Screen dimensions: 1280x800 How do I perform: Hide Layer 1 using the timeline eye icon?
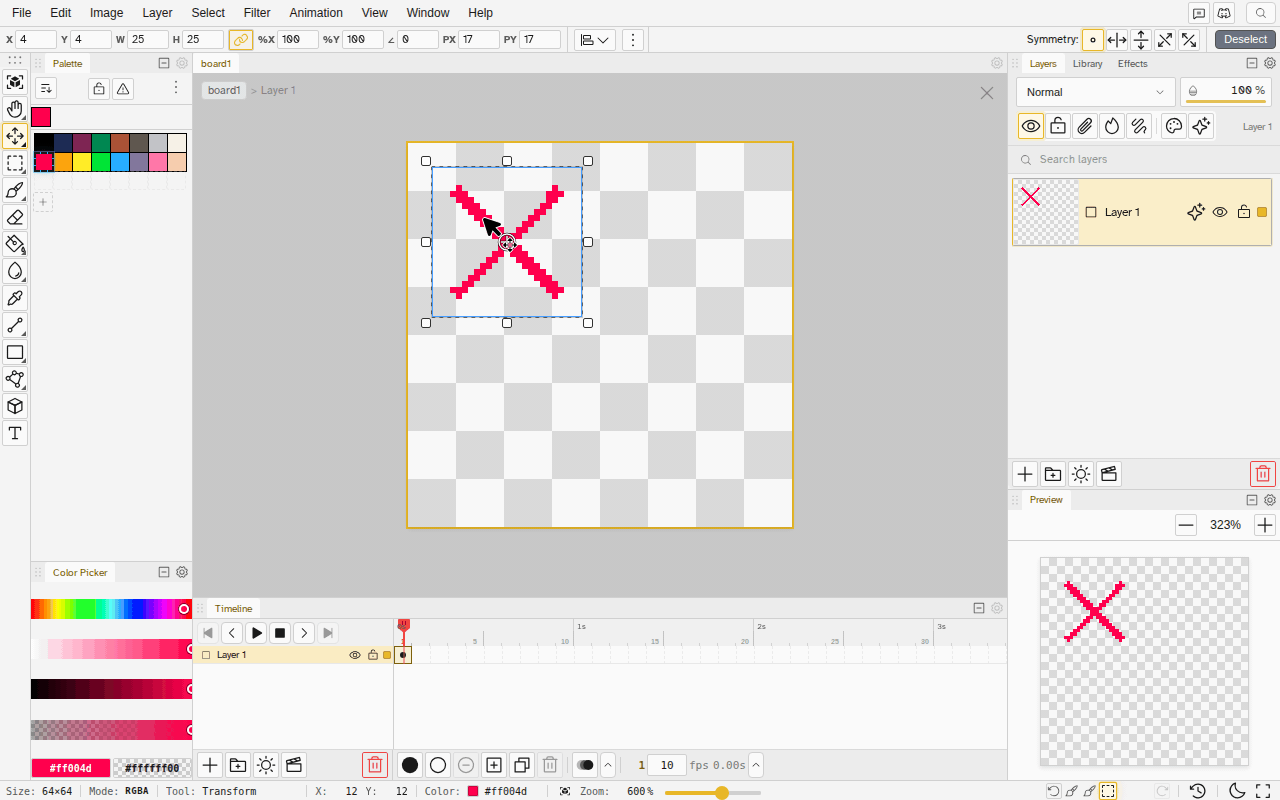354,655
